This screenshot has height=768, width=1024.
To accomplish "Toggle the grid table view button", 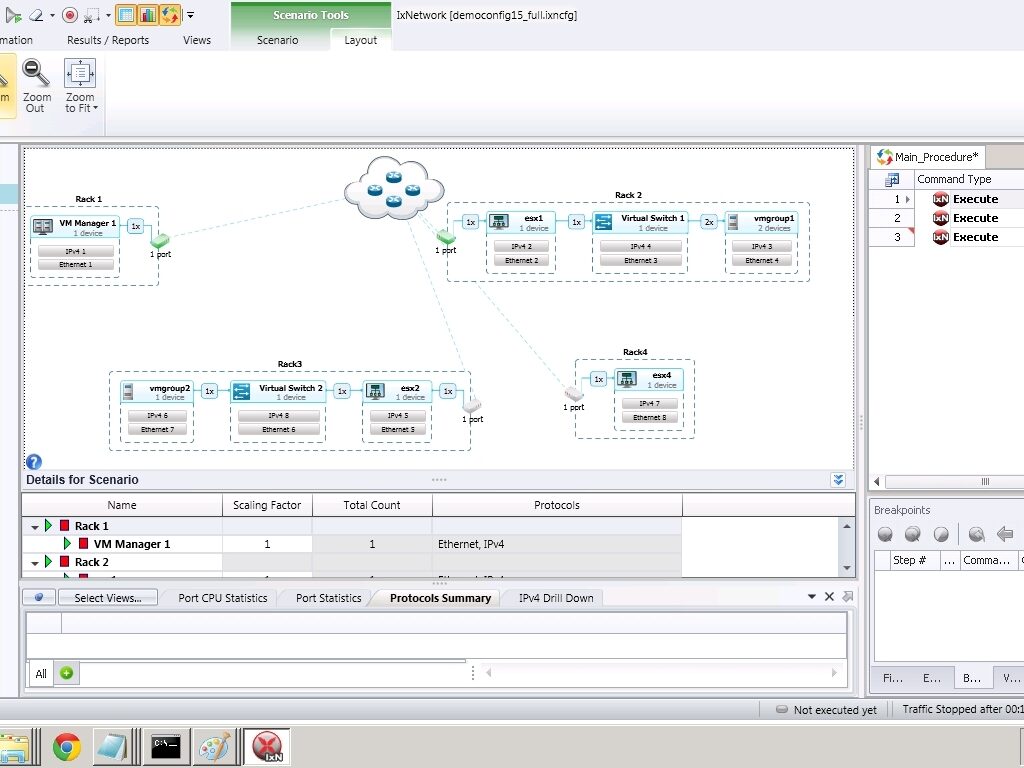I will tap(126, 14).
